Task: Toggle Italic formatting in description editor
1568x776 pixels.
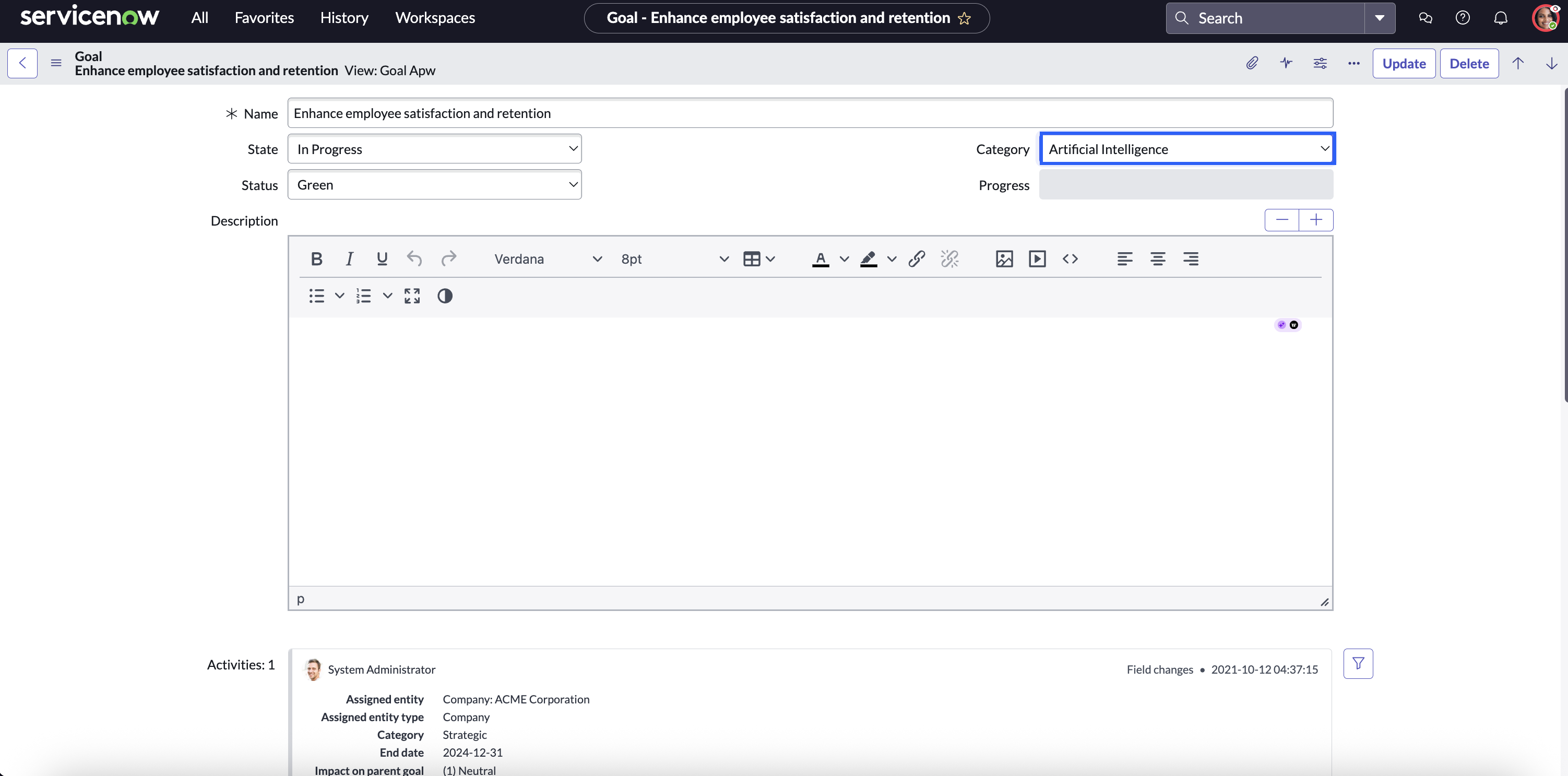Action: [349, 259]
